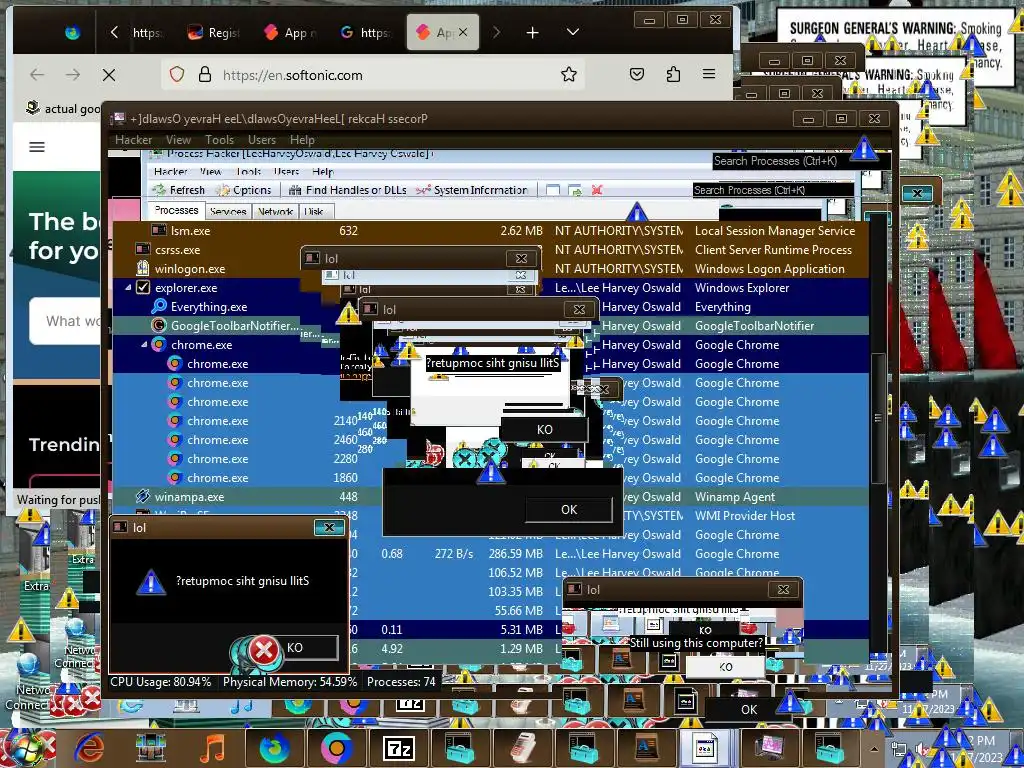Open System Information from toolbar
1024x768 pixels.
tap(472, 190)
